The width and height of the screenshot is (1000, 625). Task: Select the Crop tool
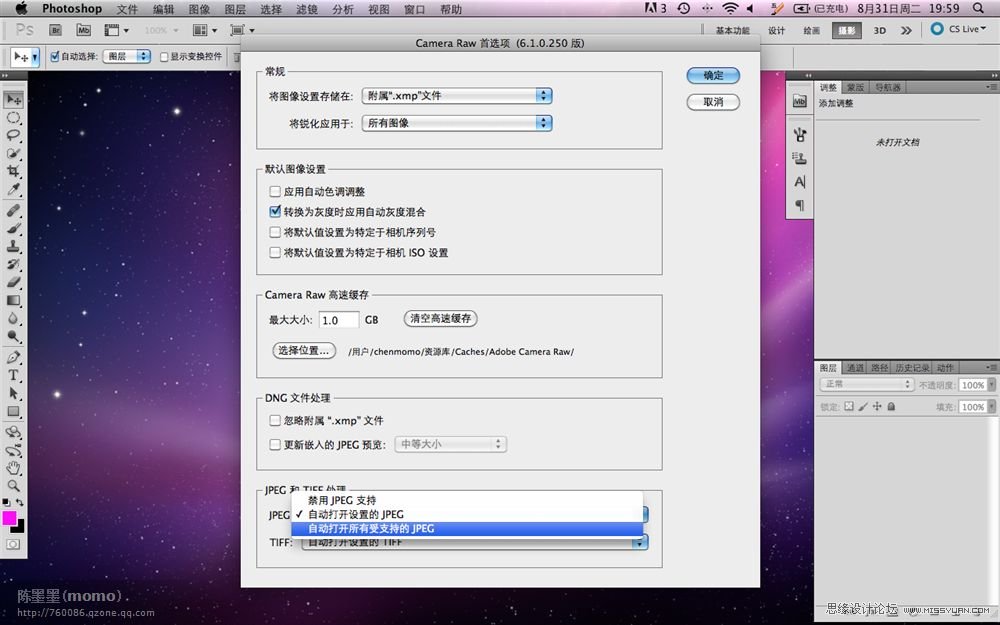(x=13, y=171)
